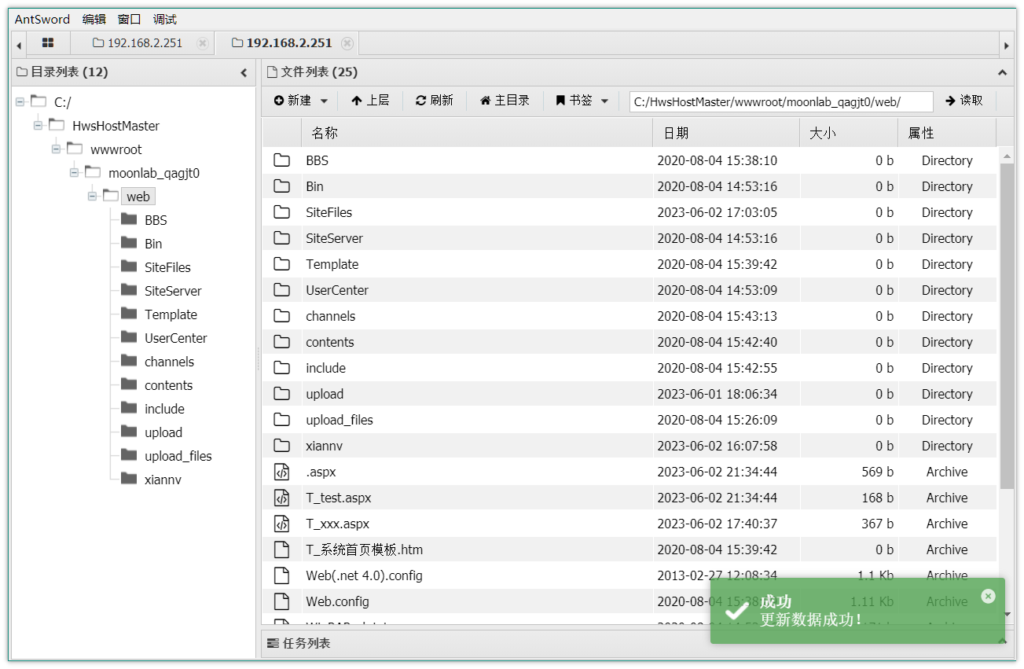Image resolution: width=1024 pixels, height=669 pixels.
Task: Click the path input field
Action: 781,102
